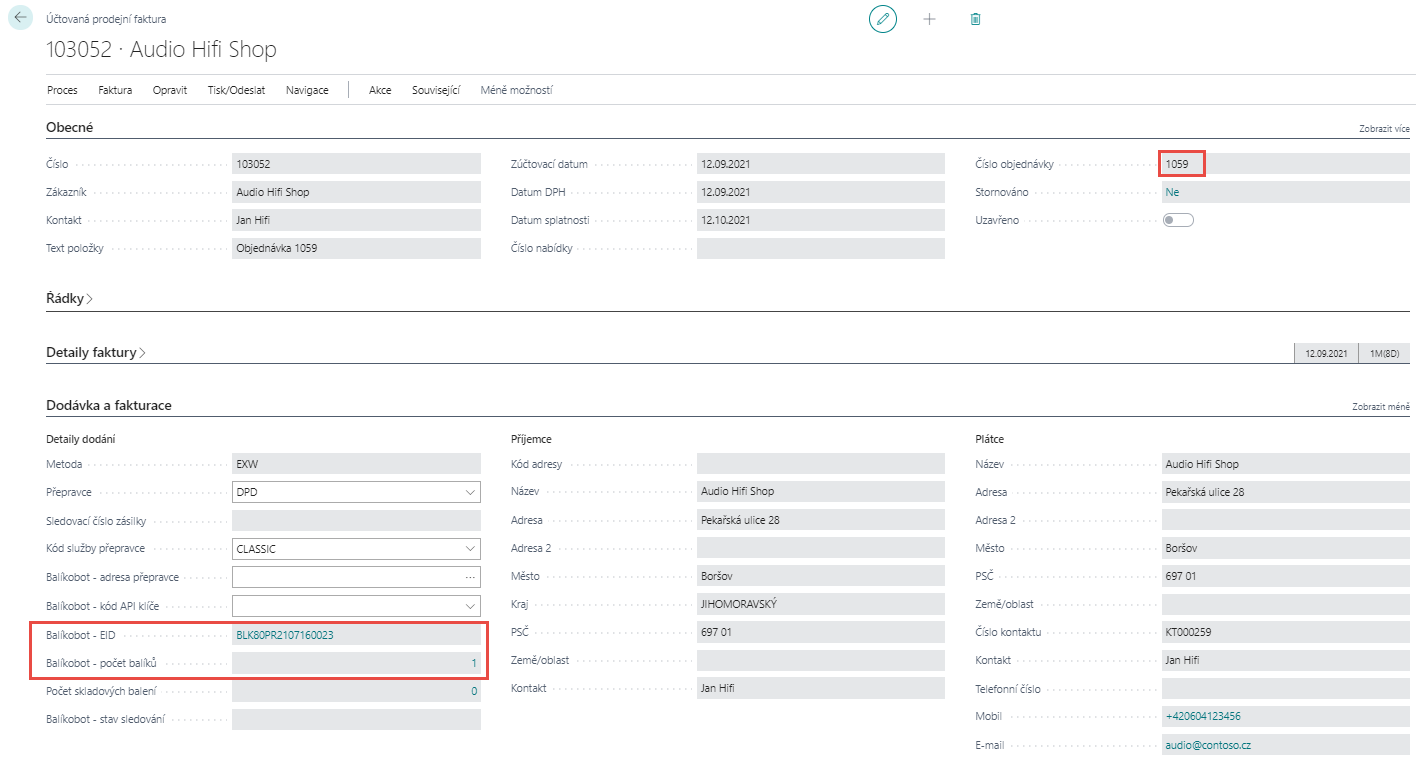Open the Kód služby přepravce dropdown
This screenshot has width=1416, height=768.
click(x=470, y=549)
